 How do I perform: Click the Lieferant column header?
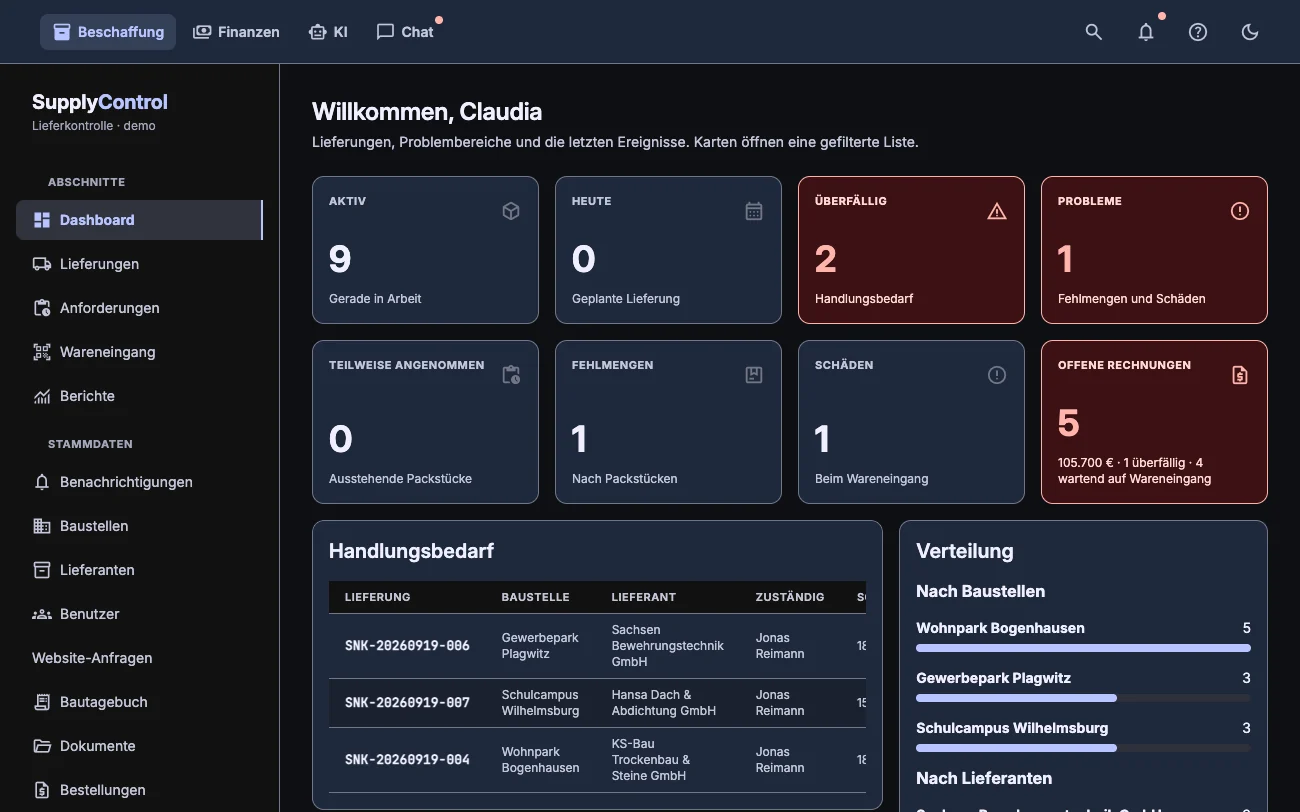tap(644, 597)
